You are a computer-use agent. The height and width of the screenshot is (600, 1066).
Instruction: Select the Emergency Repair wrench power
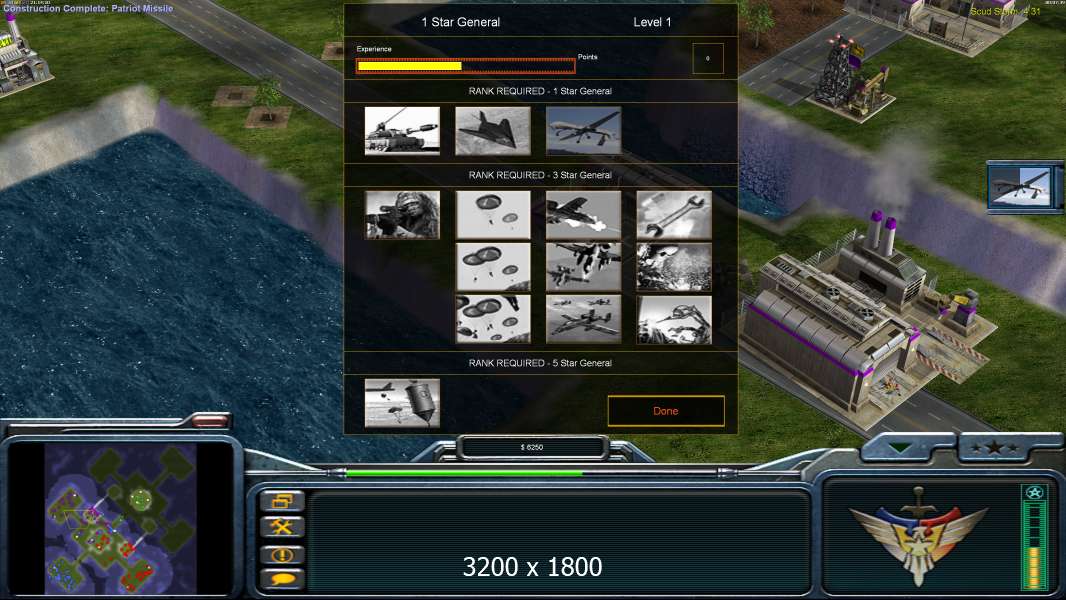[x=674, y=215]
